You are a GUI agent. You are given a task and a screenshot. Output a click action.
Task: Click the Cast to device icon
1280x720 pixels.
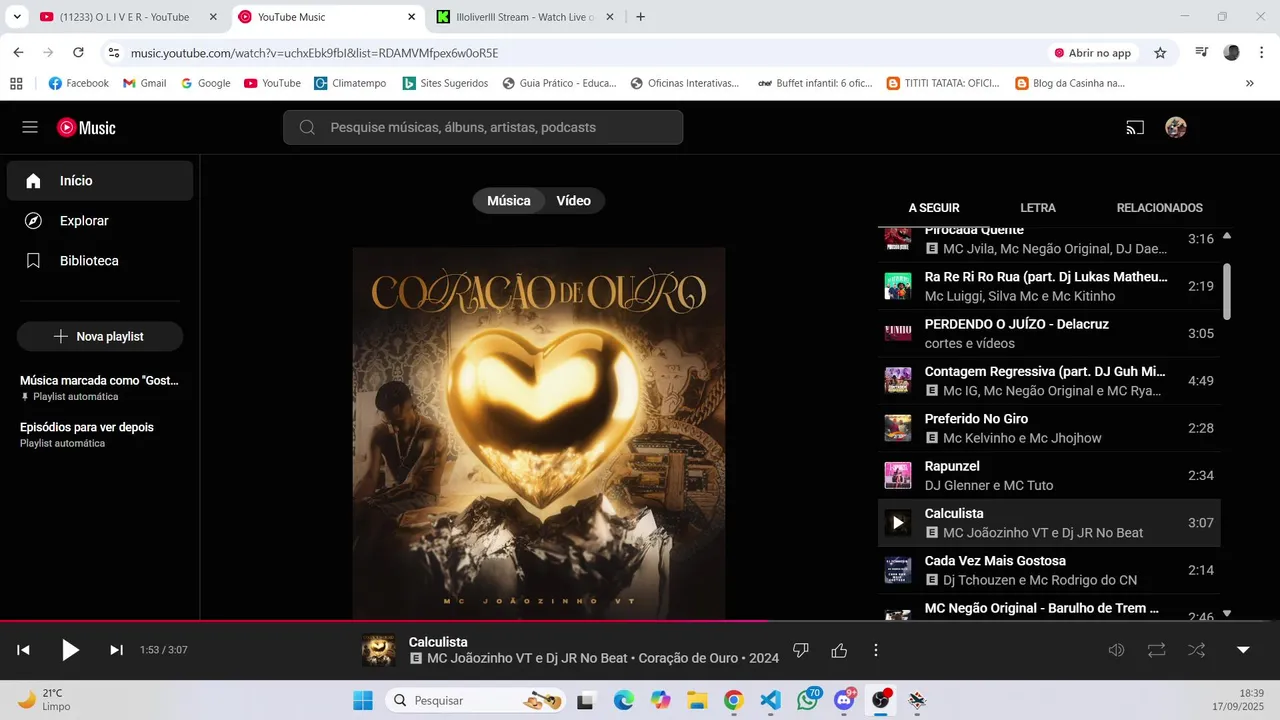tap(1134, 127)
